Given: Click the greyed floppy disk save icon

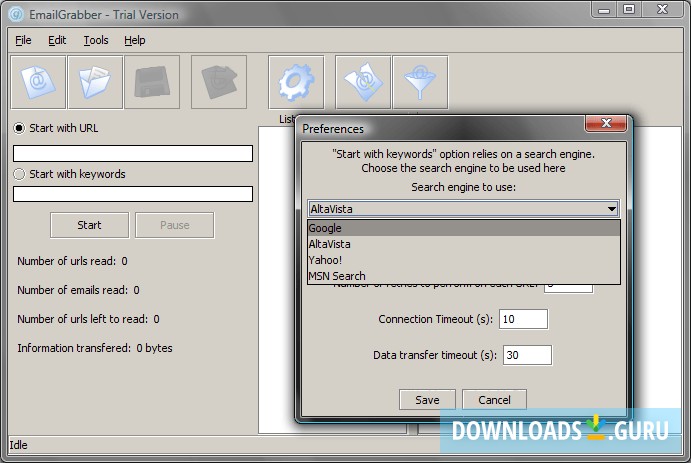Looking at the screenshot, I should point(152,82).
